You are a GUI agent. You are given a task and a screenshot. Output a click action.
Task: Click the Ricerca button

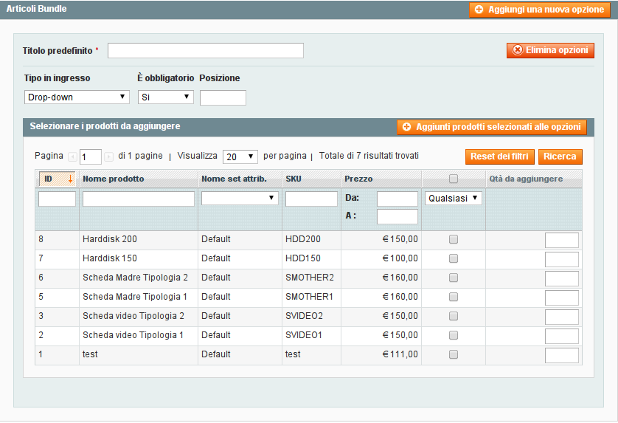coord(560,157)
